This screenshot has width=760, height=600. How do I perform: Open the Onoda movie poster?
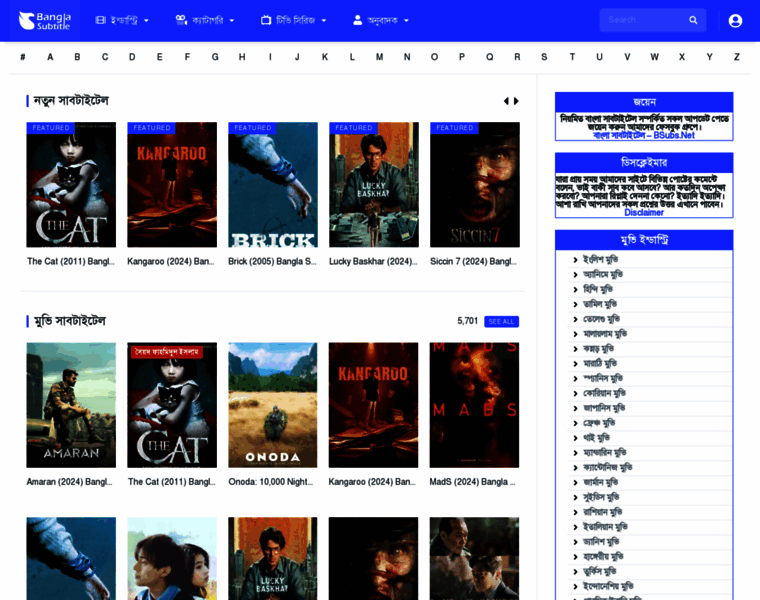coord(273,405)
